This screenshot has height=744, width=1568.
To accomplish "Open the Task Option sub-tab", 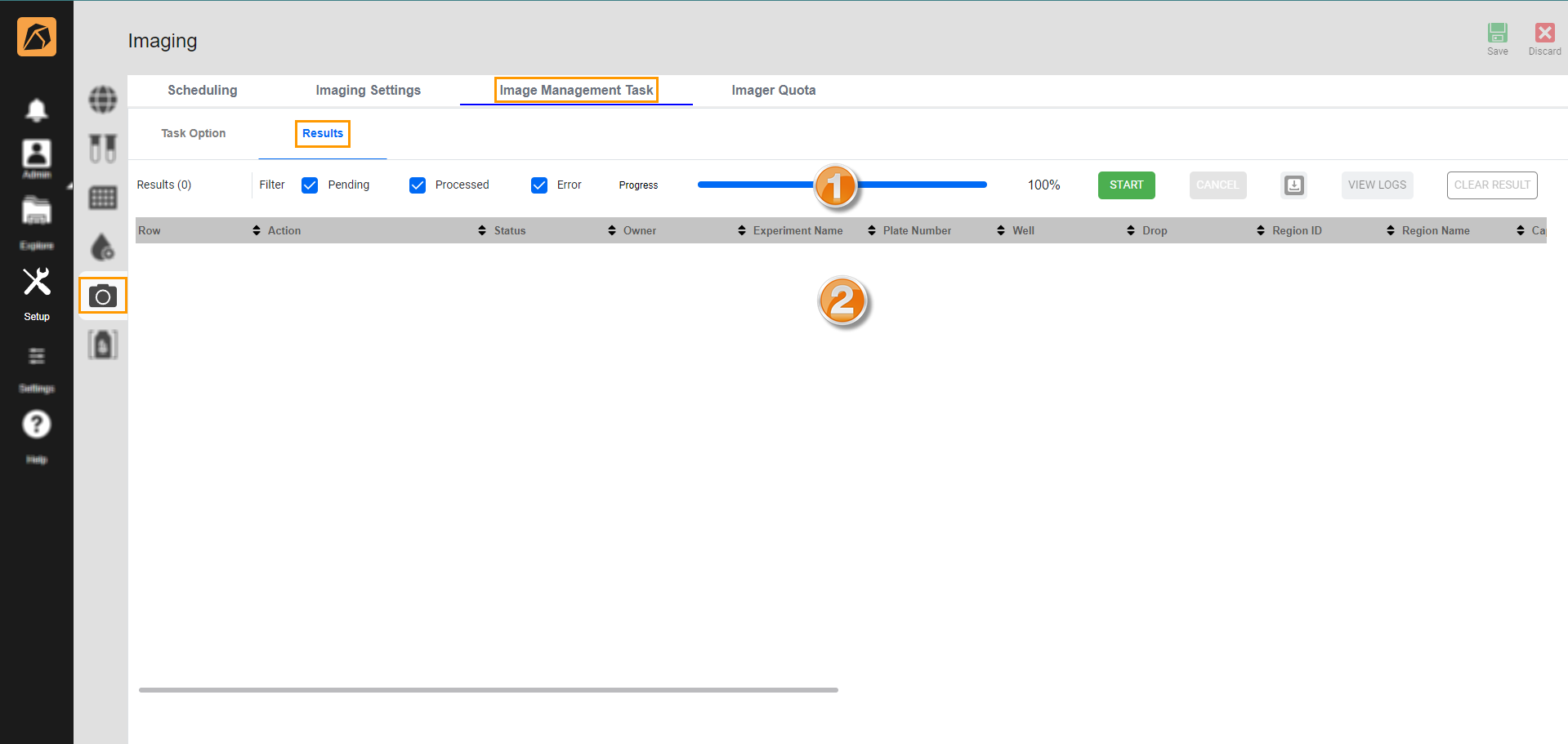I will [x=193, y=134].
